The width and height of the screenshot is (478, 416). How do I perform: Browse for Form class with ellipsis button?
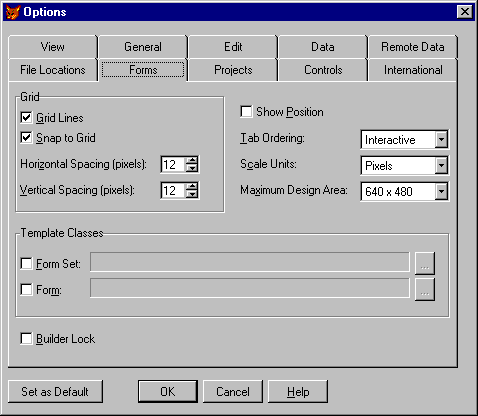(425, 289)
